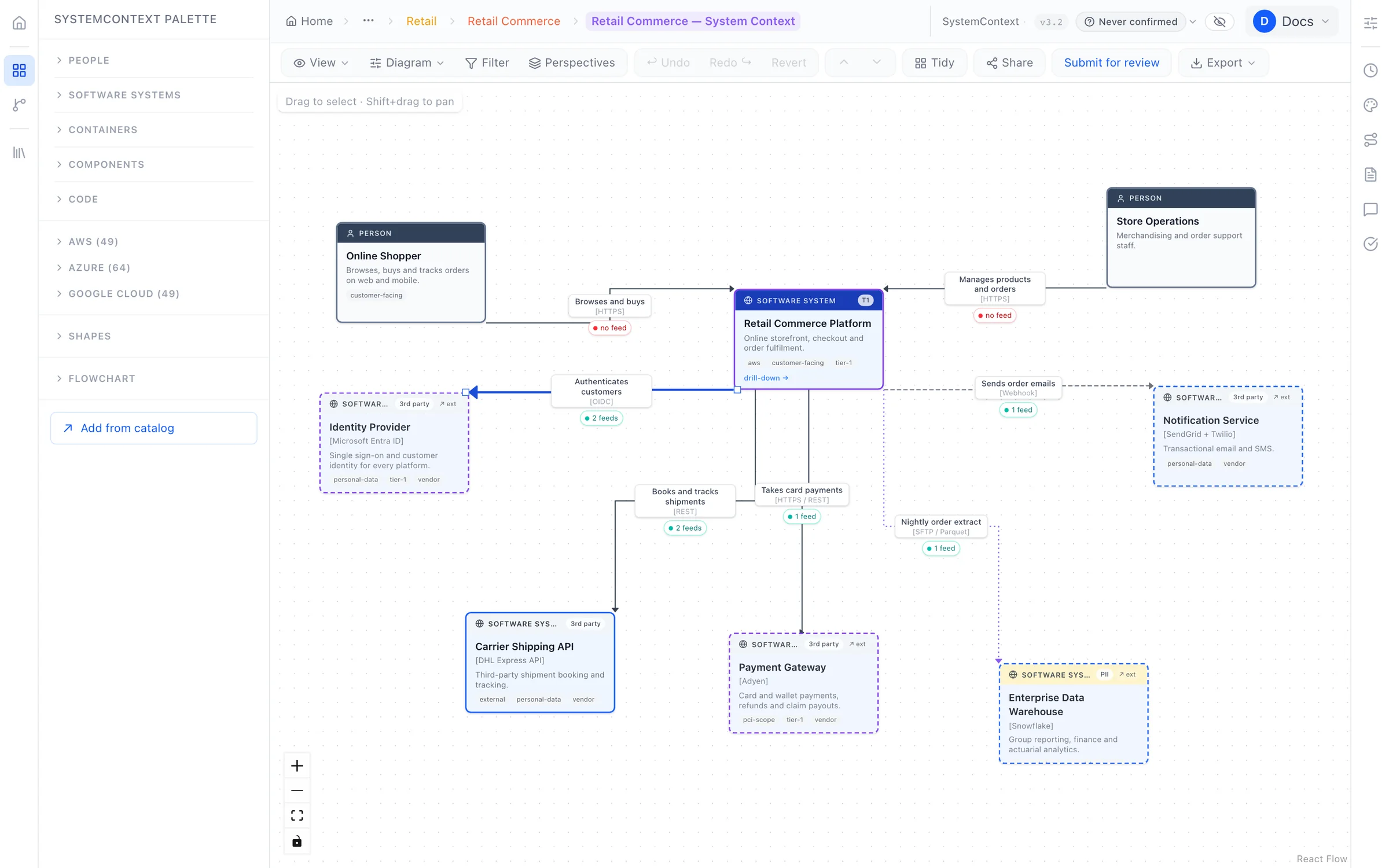Go to Retail Commerce breadcrumb
This screenshot has width=1389, height=868.
coord(513,21)
